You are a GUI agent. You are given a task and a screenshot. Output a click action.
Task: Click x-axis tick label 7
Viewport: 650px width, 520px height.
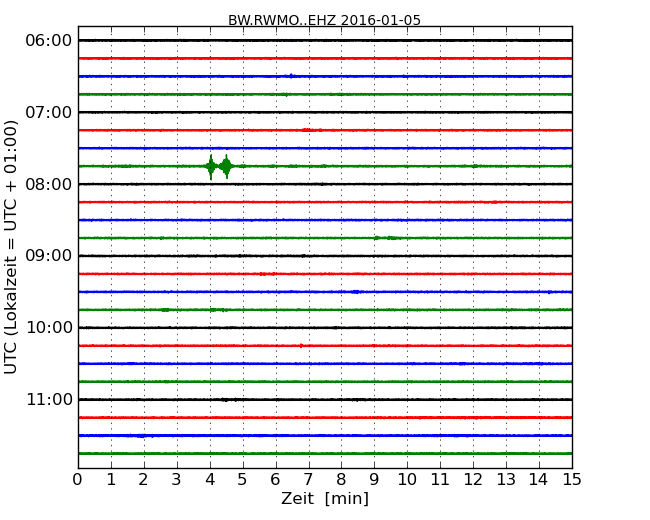[x=308, y=480]
